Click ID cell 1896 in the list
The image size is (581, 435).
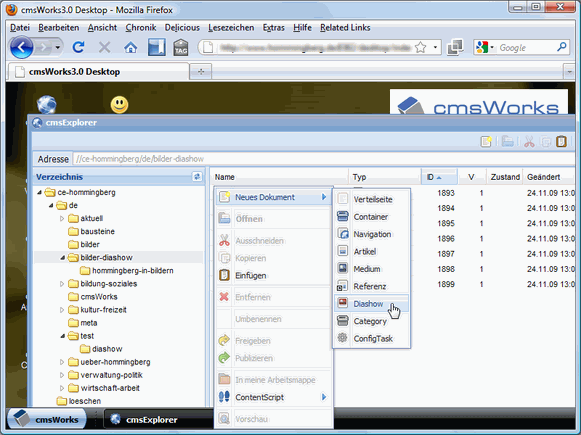click(445, 238)
